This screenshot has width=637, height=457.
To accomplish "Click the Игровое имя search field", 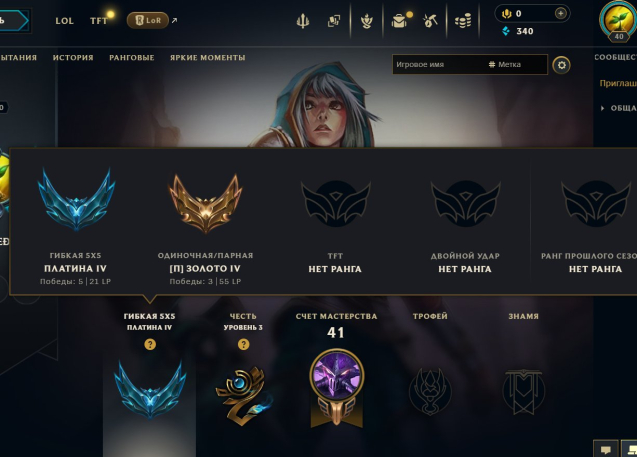I will (x=438, y=65).
